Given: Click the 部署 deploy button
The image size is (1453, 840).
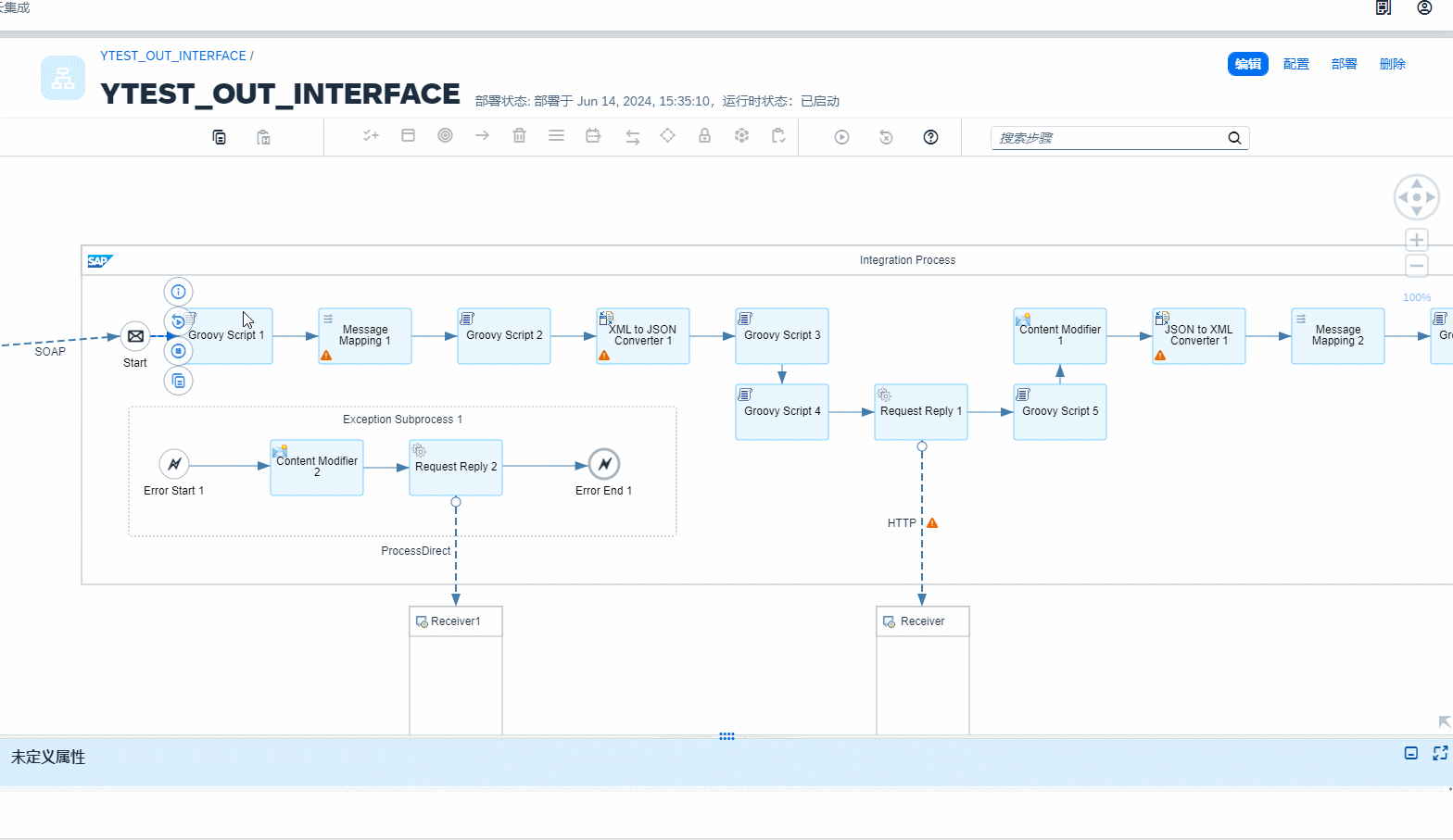Looking at the screenshot, I should [1344, 64].
